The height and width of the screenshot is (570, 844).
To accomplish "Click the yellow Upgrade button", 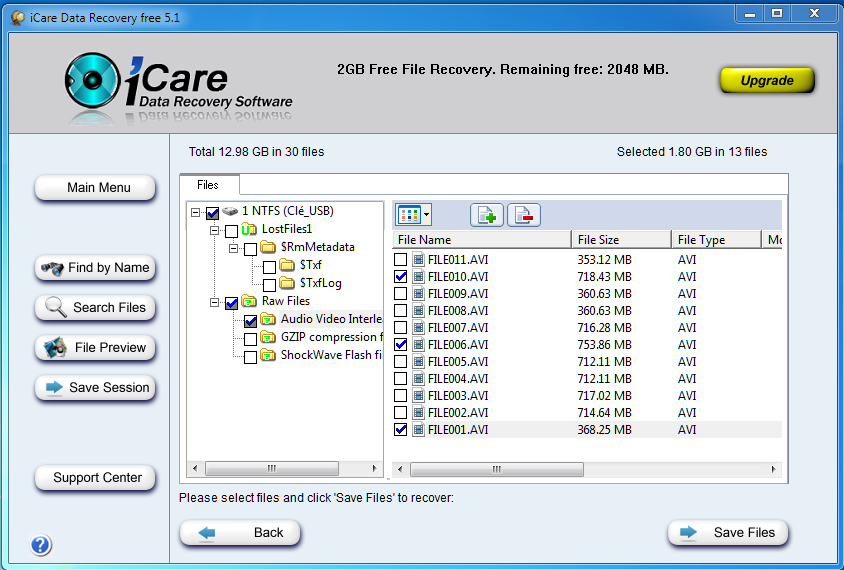I will pos(767,80).
